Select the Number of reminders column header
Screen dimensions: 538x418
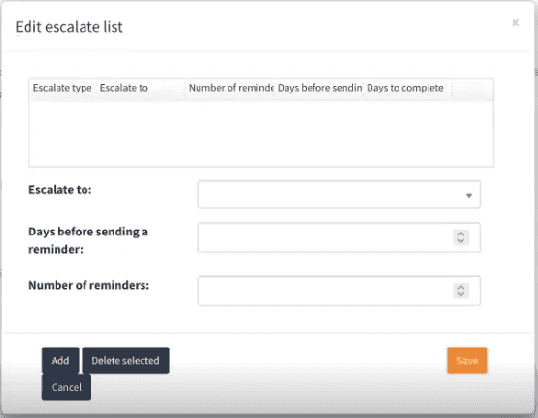tap(229, 88)
